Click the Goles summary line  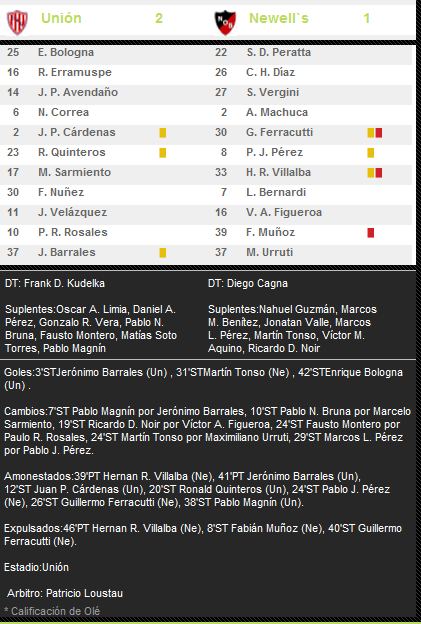[x=203, y=378]
